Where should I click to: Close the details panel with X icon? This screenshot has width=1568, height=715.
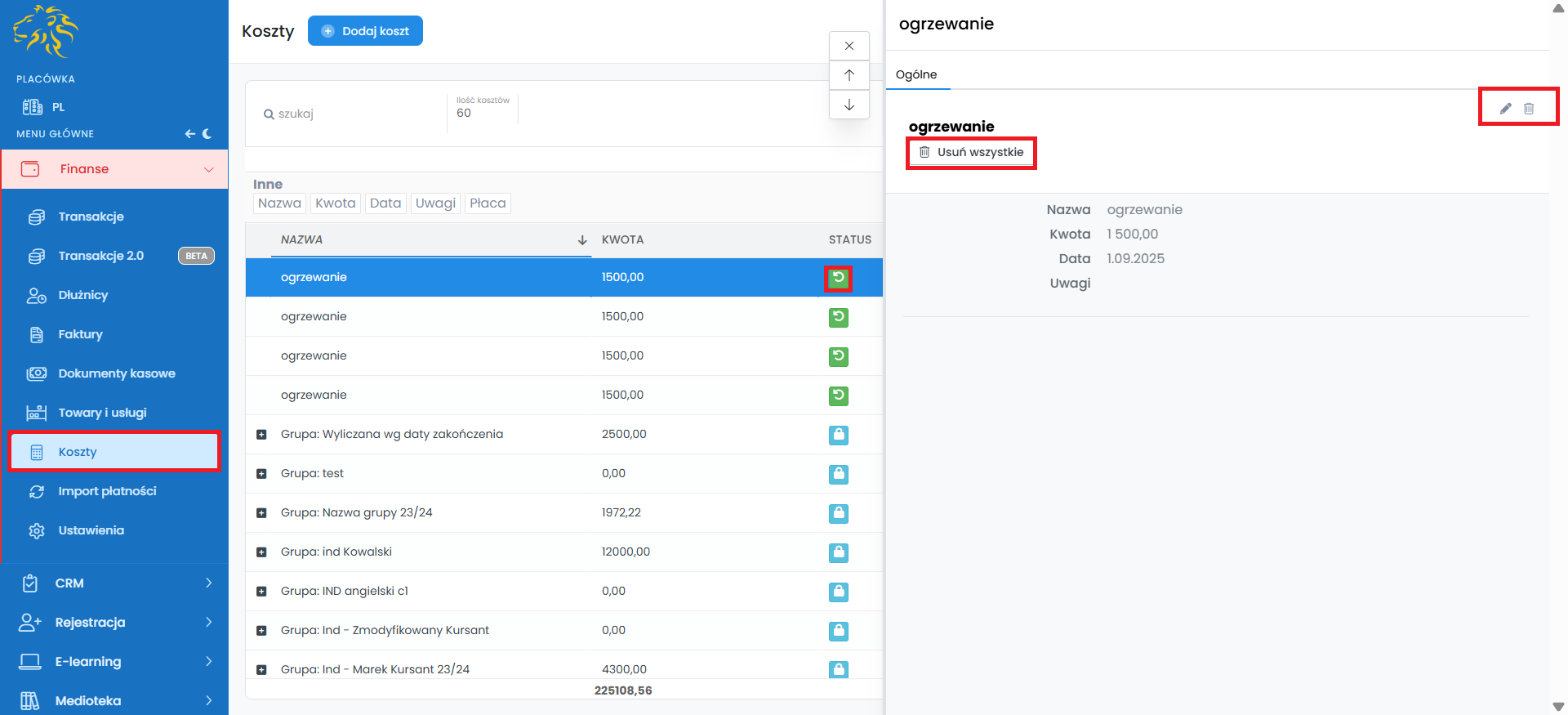click(x=849, y=46)
